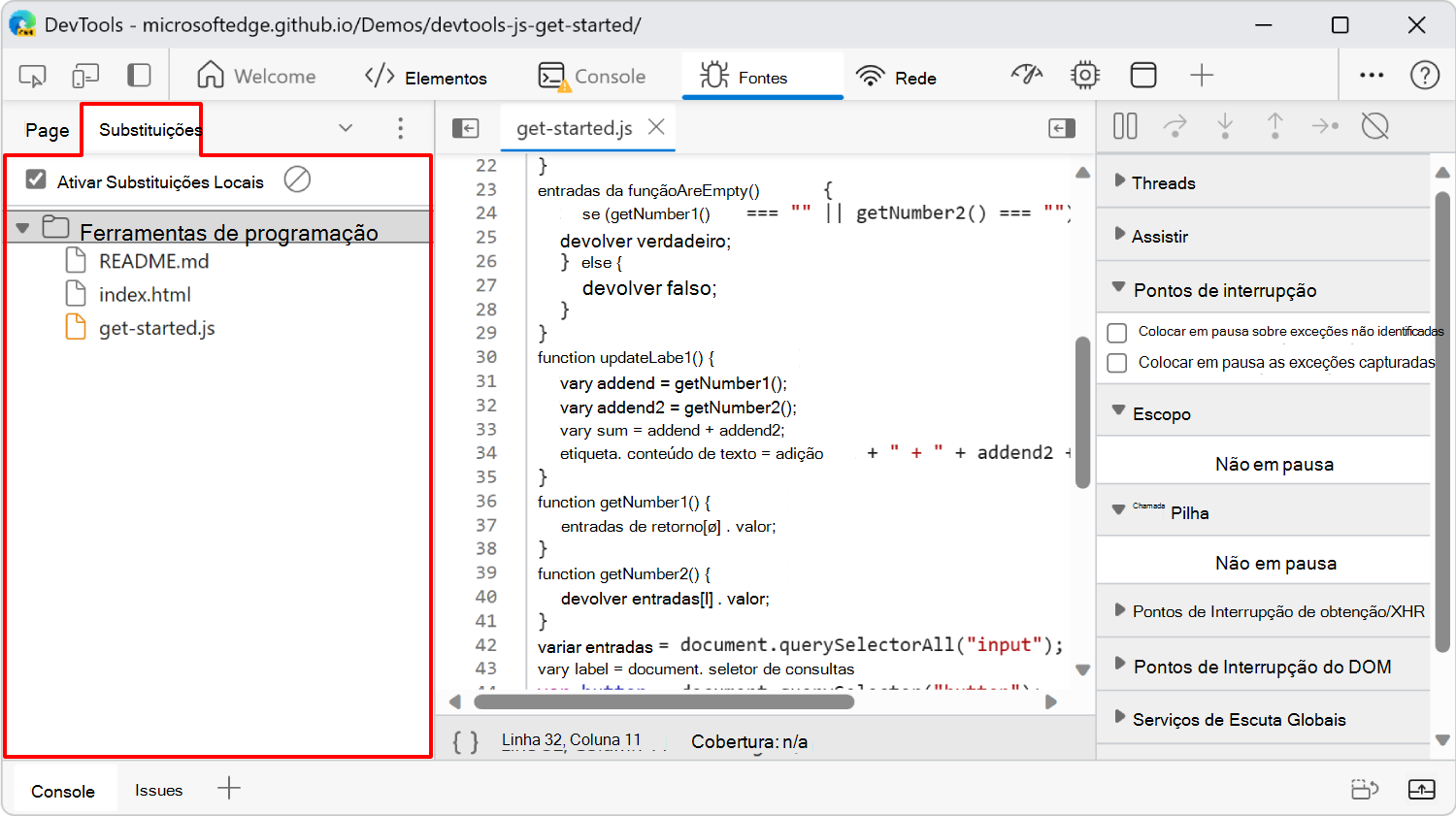Collapse Pontos de interrupção section
Image resolution: width=1456 pixels, height=816 pixels.
click(x=1118, y=287)
